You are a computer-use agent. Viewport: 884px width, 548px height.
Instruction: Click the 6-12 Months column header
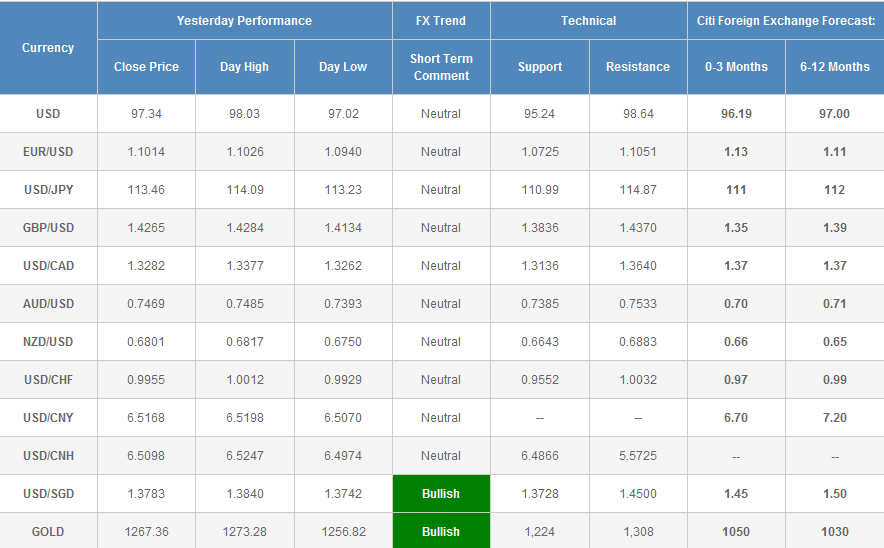pyautogui.click(x=834, y=67)
